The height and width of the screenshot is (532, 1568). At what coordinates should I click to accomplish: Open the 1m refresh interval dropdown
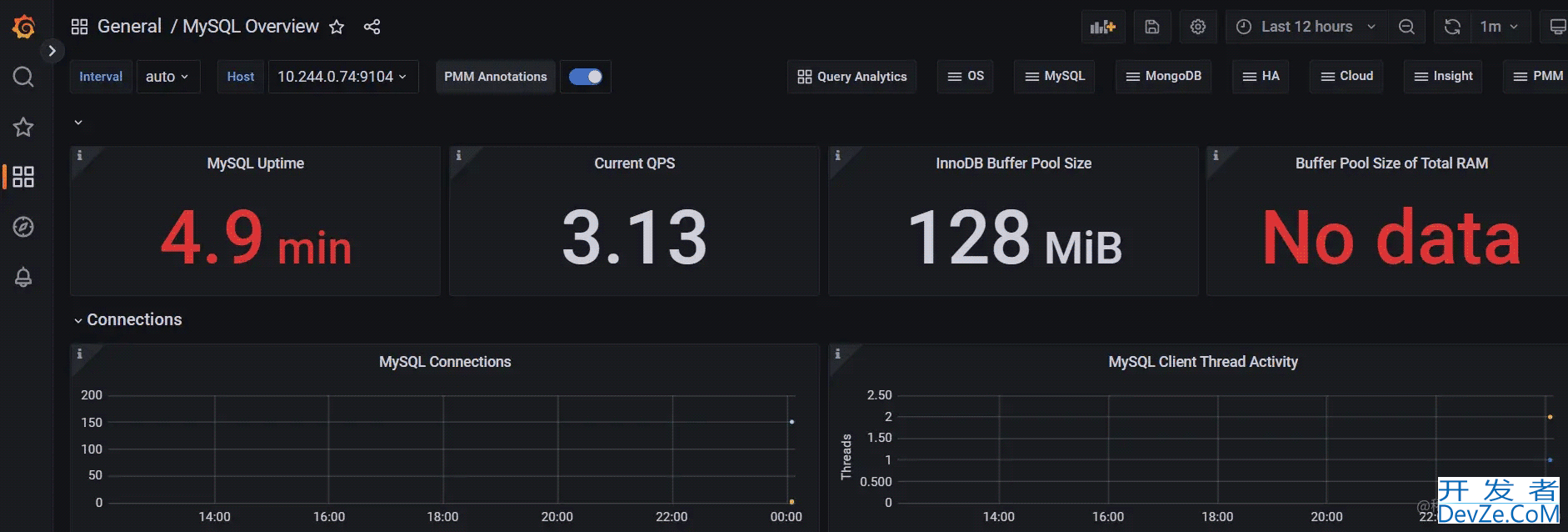coord(1500,27)
